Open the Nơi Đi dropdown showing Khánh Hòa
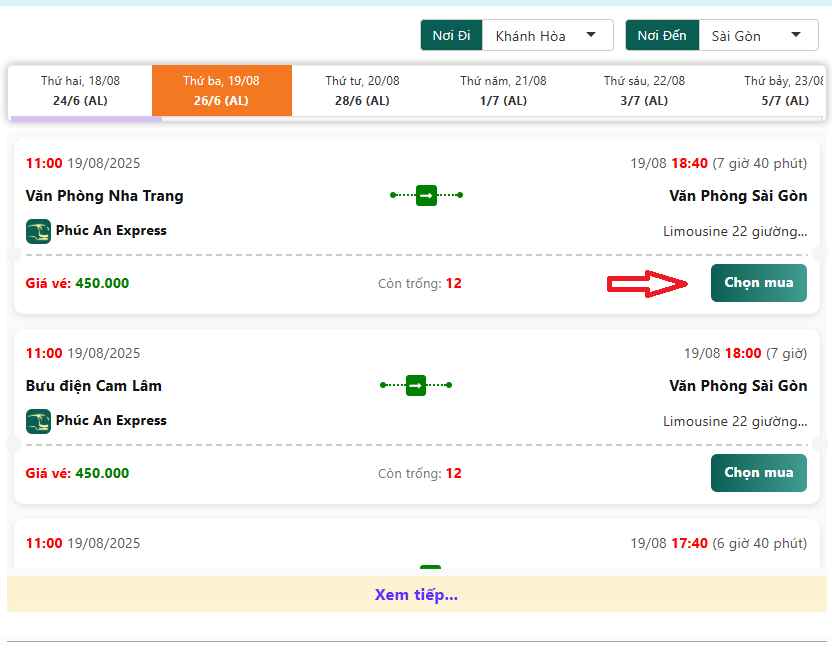The width and height of the screenshot is (832, 664). click(547, 36)
